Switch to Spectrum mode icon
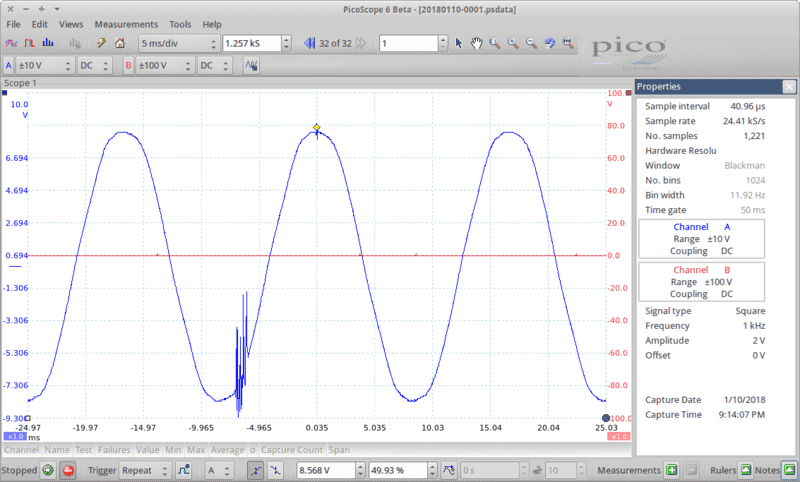Image resolution: width=800 pixels, height=482 pixels. coord(46,44)
